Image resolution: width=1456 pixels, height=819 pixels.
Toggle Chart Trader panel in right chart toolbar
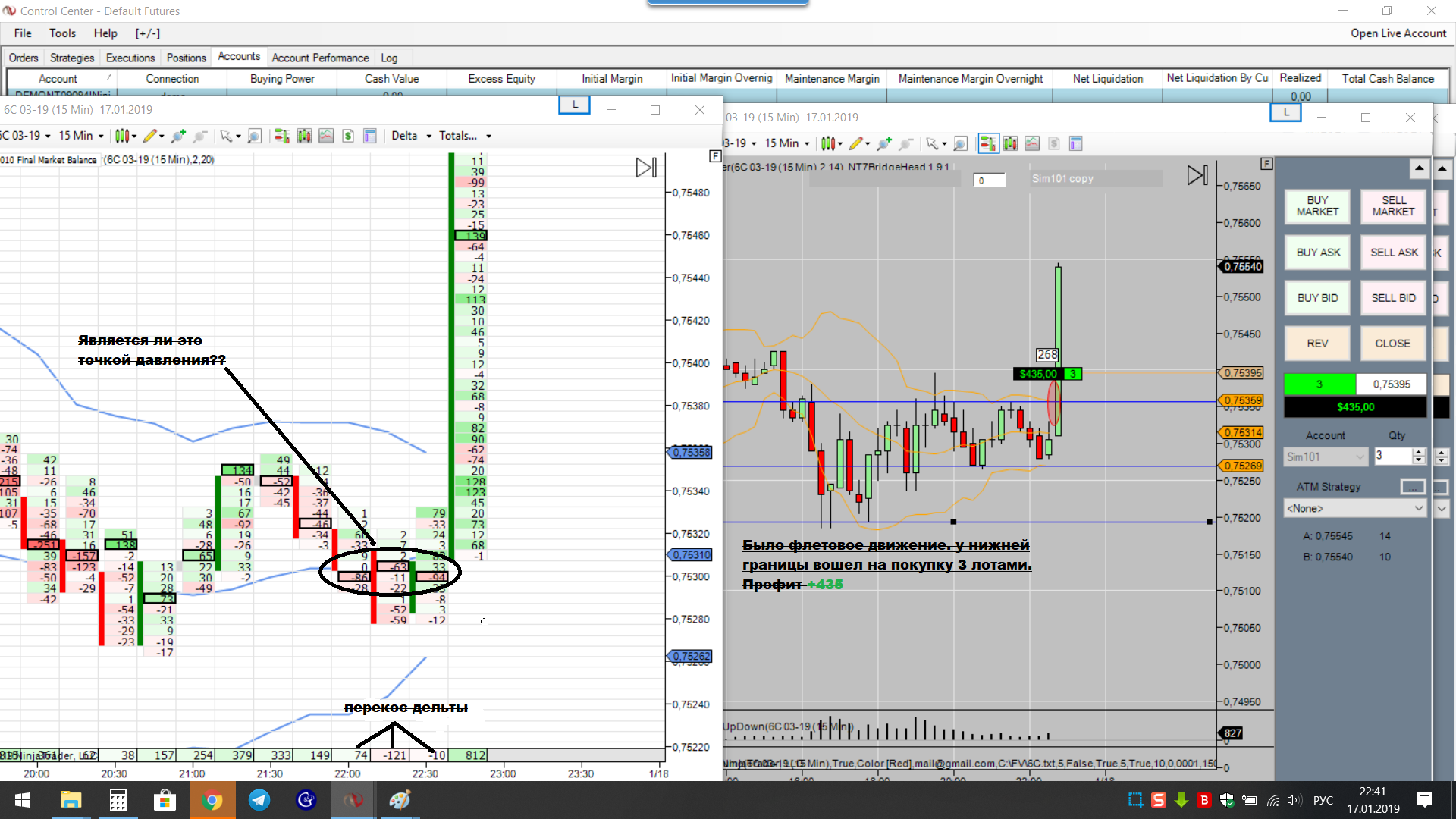coord(987,143)
